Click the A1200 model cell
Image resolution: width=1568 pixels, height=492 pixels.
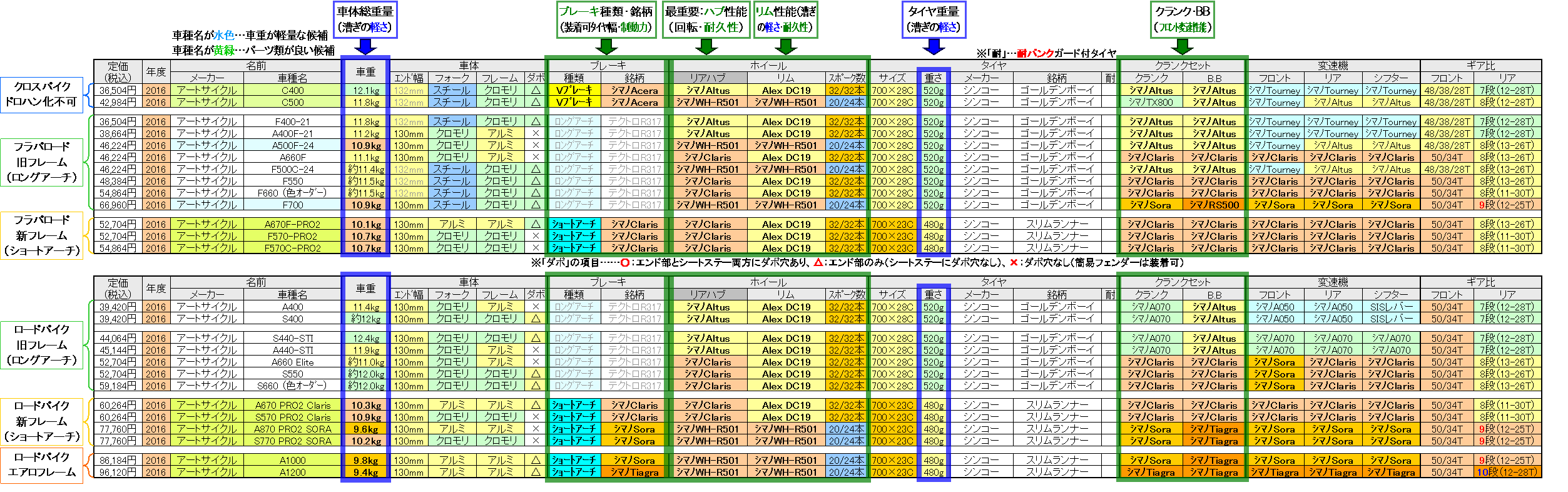pos(292,472)
